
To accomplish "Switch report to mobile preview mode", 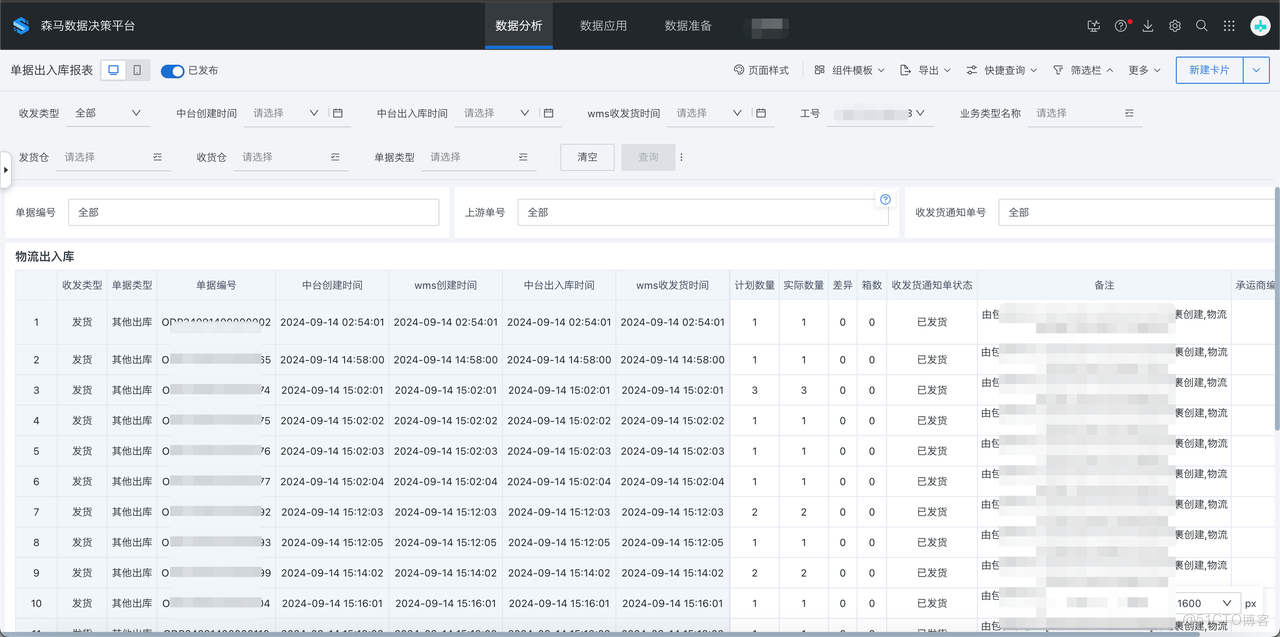I will (x=136, y=70).
